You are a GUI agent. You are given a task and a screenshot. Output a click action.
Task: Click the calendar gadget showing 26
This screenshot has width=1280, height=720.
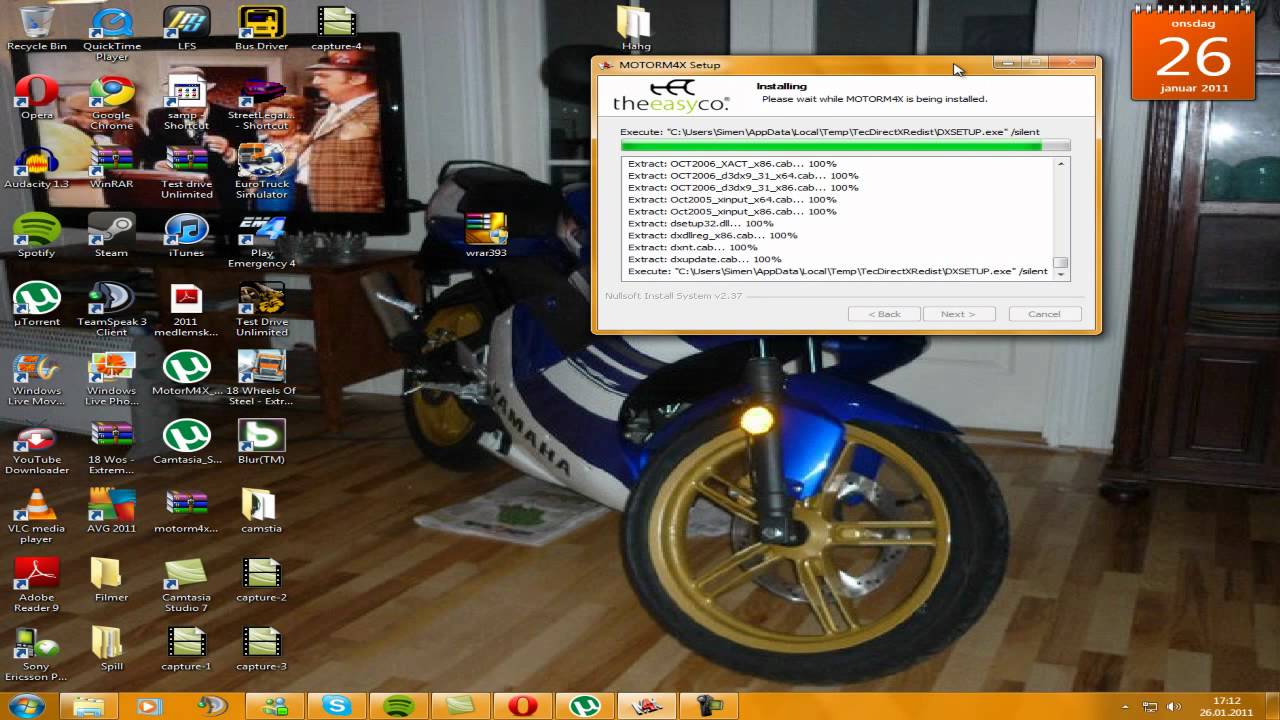[x=1193, y=54]
